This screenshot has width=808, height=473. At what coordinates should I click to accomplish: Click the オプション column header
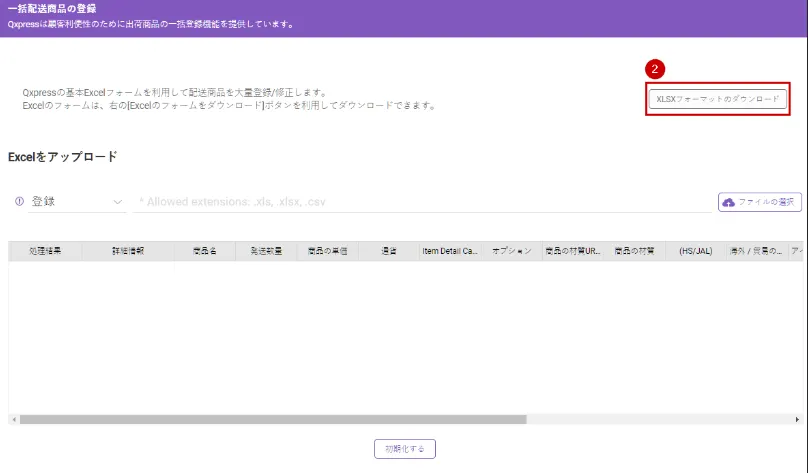511,251
